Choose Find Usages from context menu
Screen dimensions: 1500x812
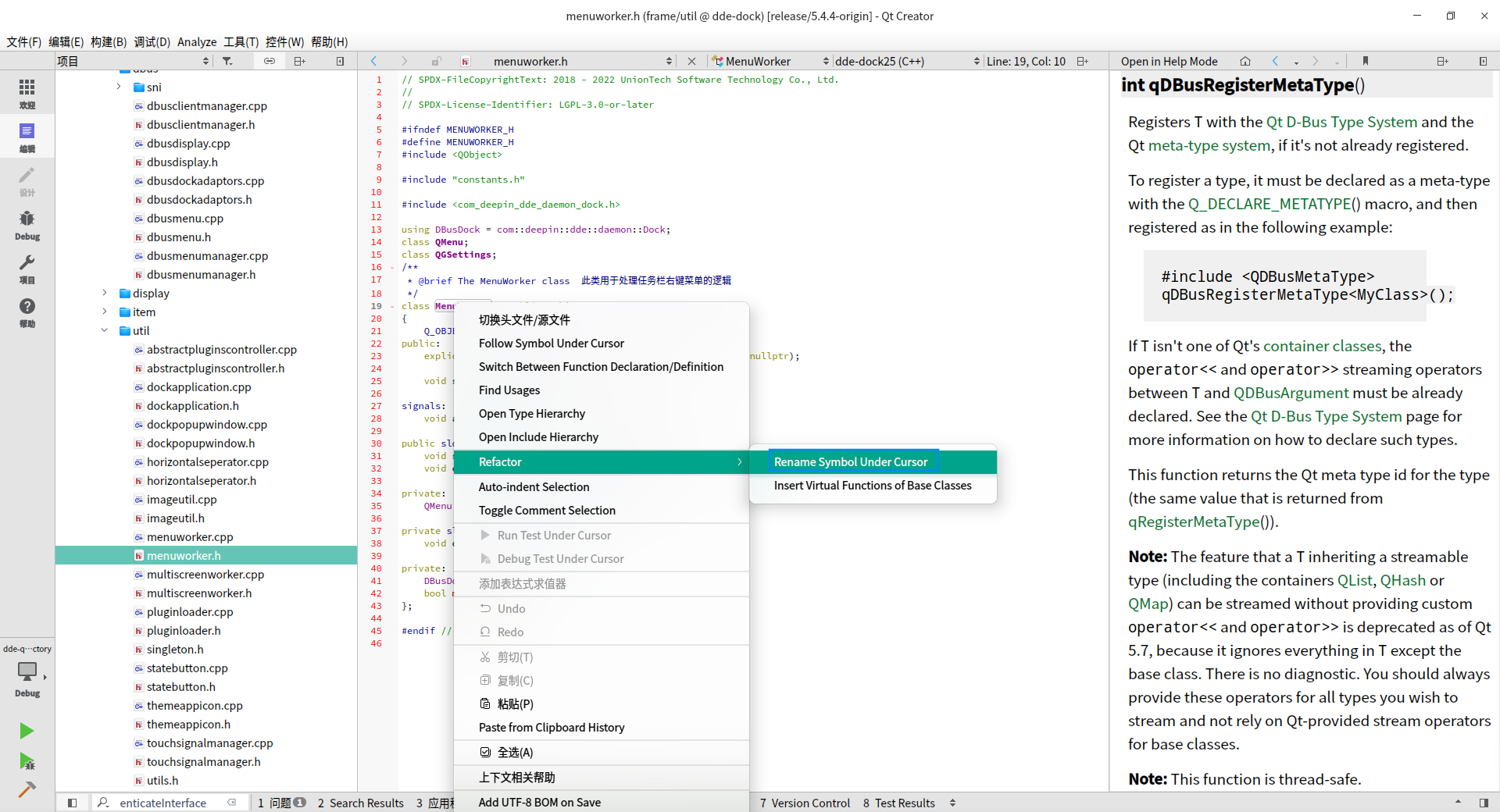pyautogui.click(x=509, y=390)
